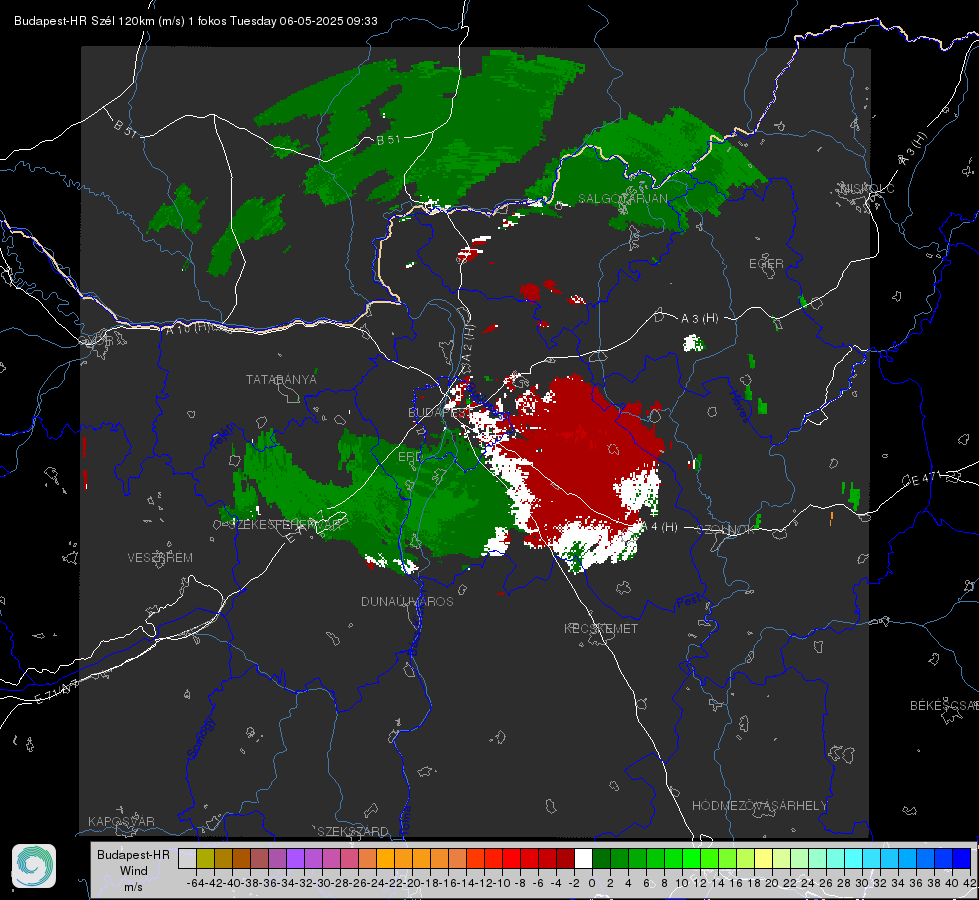Screen dimensions: 979x900
Task: Click the BÉKÉSCSABA city label
Action: pos(944,705)
